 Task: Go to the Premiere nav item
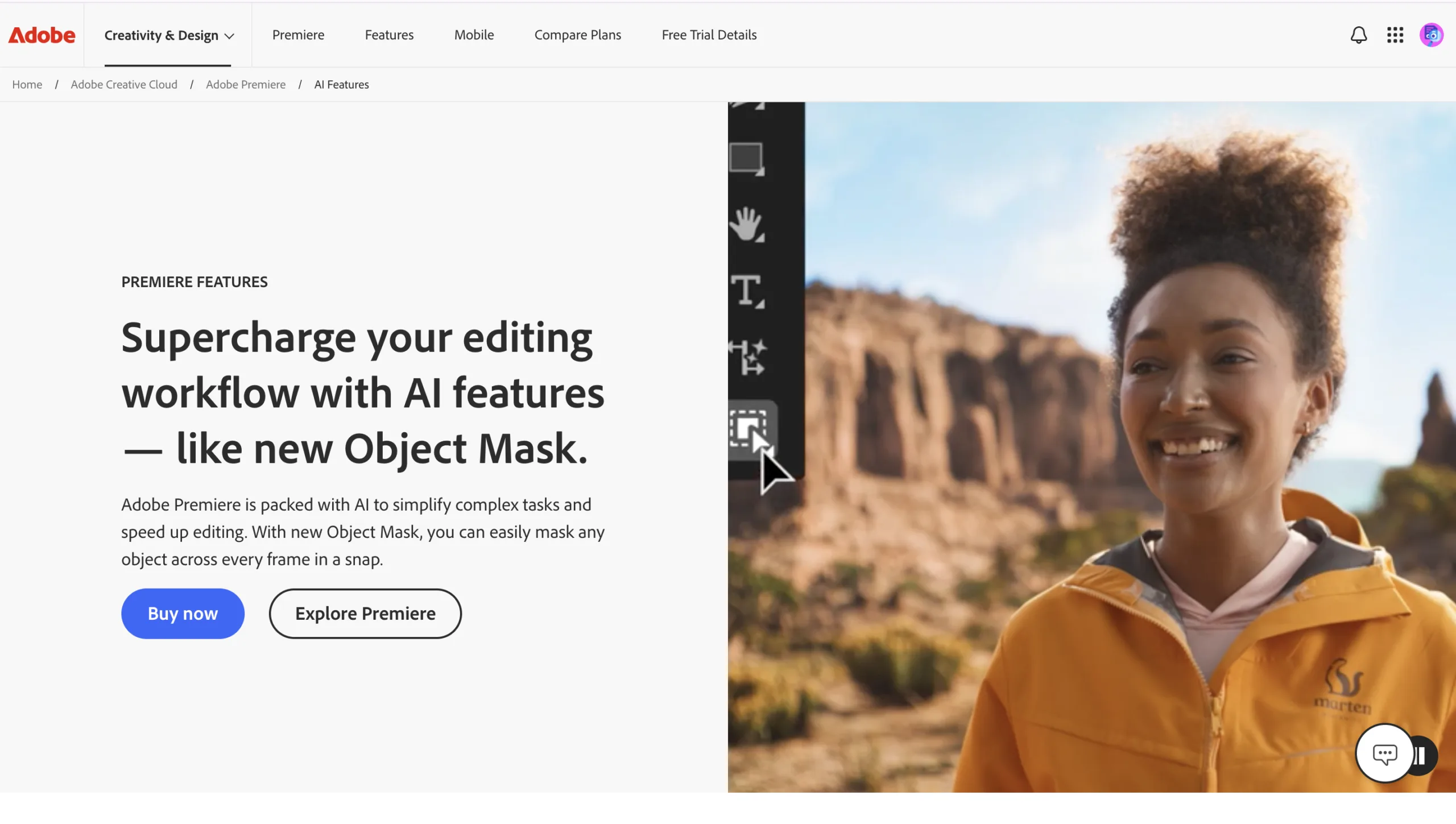(x=298, y=35)
